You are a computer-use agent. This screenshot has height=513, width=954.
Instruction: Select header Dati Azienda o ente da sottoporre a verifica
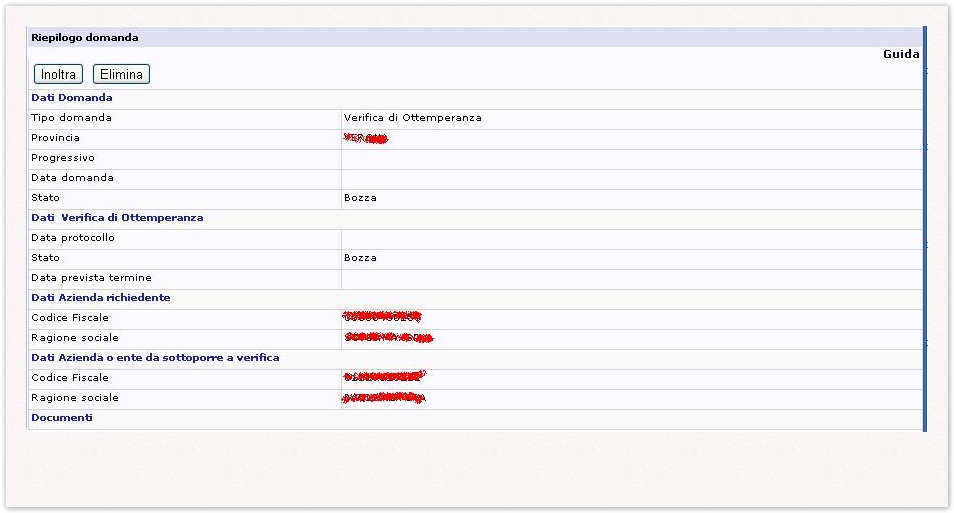click(x=155, y=358)
